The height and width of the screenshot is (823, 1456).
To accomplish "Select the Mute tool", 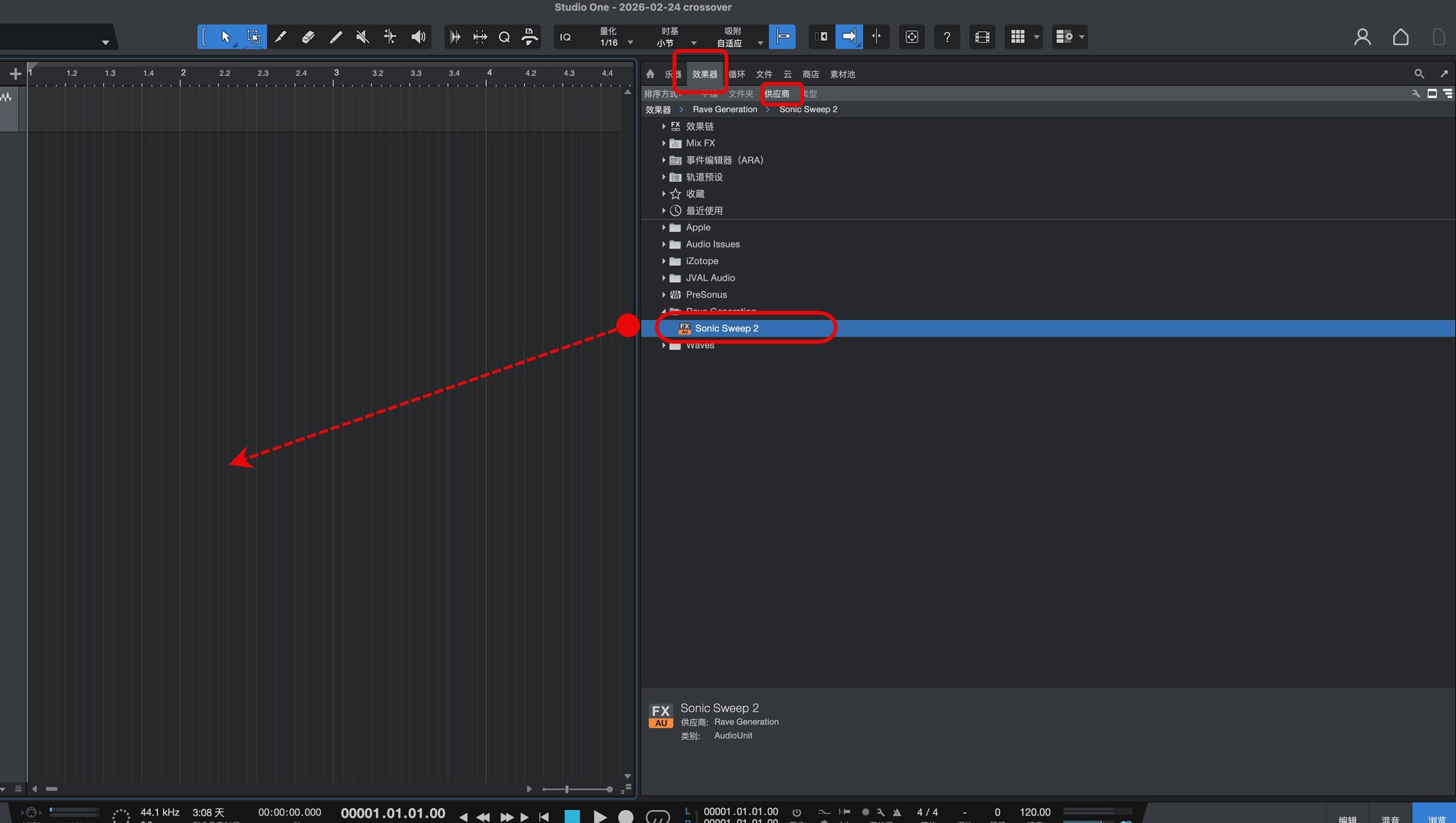I will pyautogui.click(x=362, y=36).
